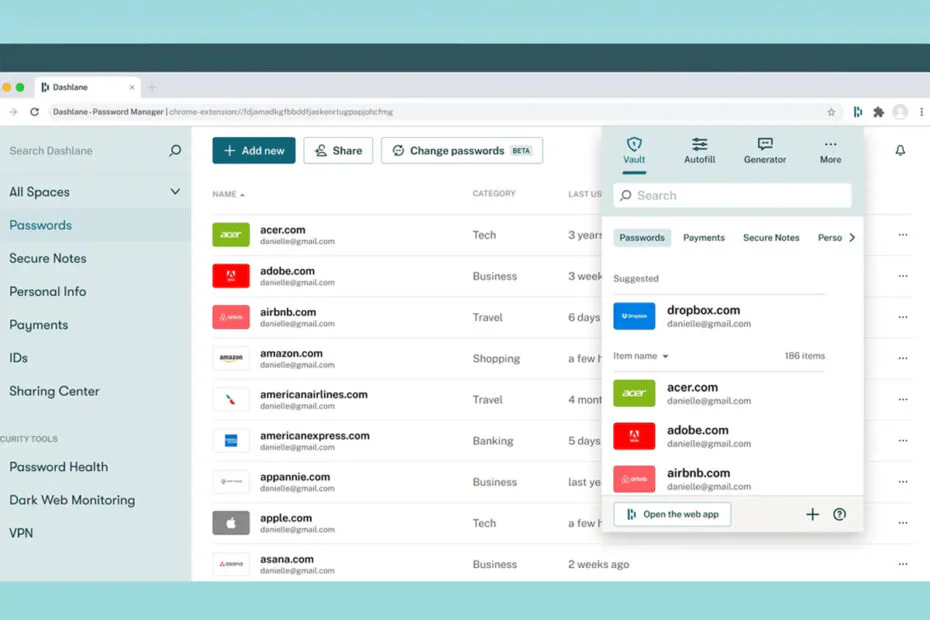Viewport: 930px width, 620px height.
Task: Sort list by NAME column header
Action: 228,194
